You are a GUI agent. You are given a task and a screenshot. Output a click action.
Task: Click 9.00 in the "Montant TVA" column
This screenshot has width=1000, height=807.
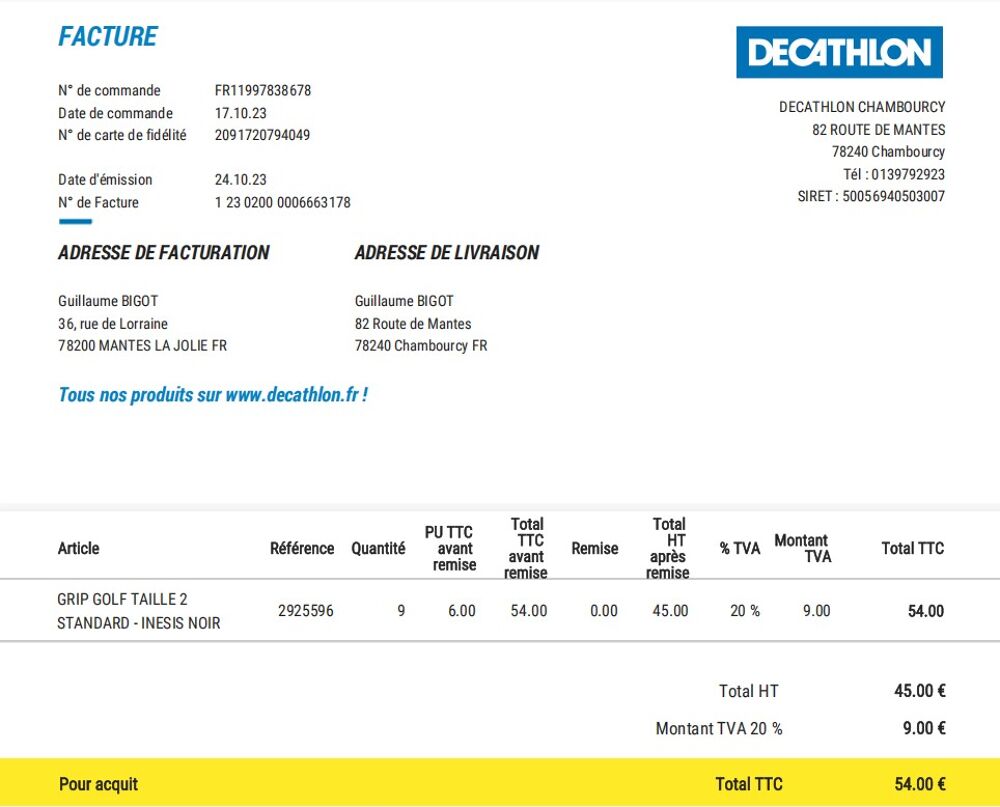[x=816, y=611]
